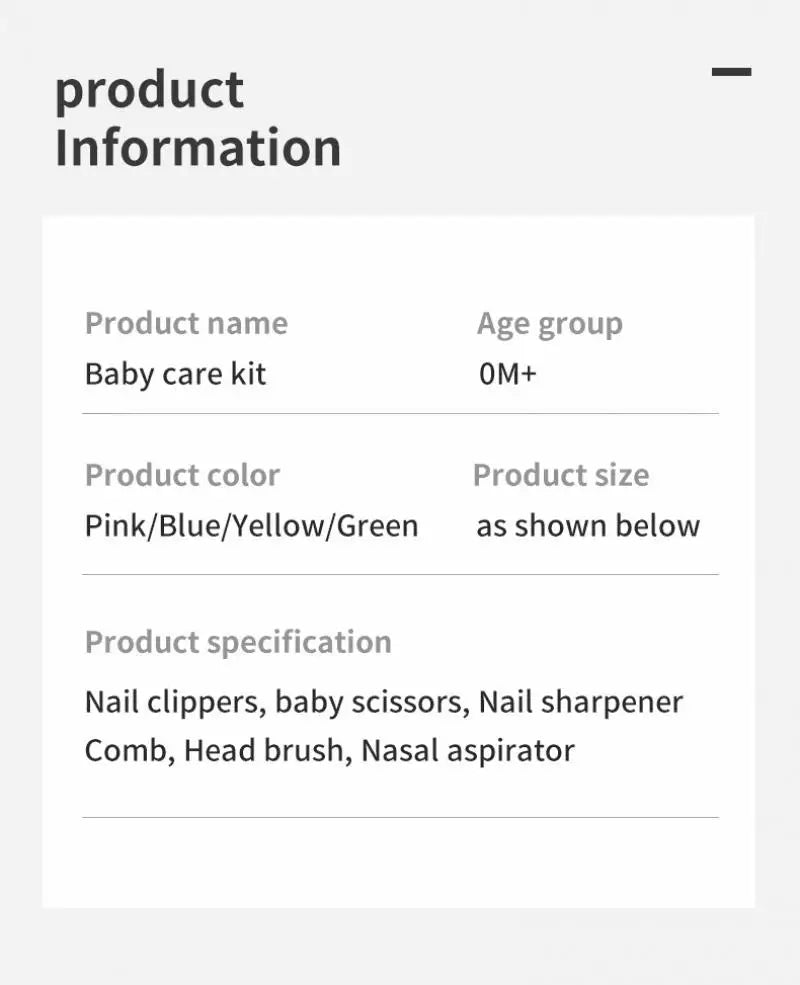Screen dimensions: 800x985
Task: Choose the "Pink" color option text
Action: [115, 526]
